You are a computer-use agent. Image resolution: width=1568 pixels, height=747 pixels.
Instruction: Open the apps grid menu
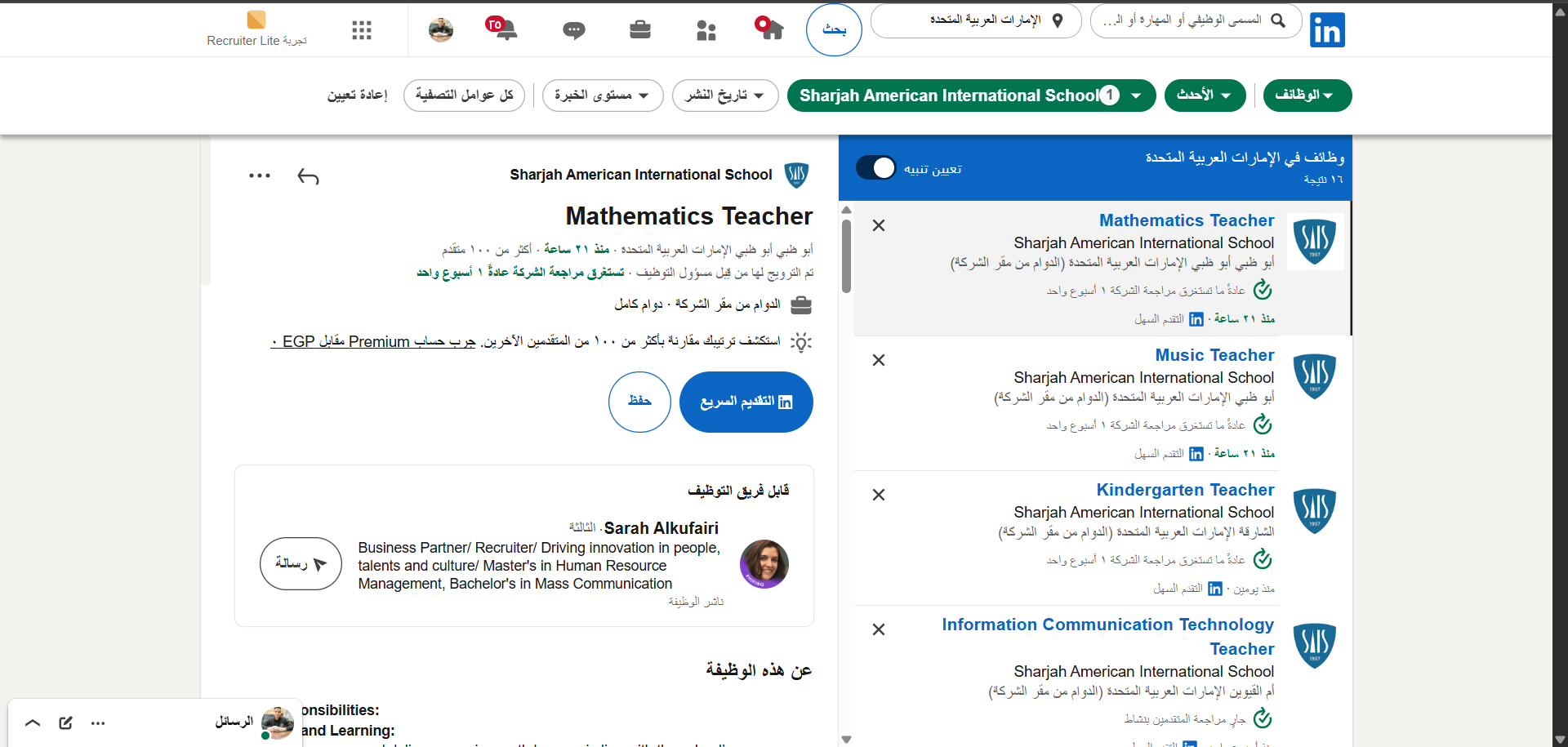(x=362, y=30)
